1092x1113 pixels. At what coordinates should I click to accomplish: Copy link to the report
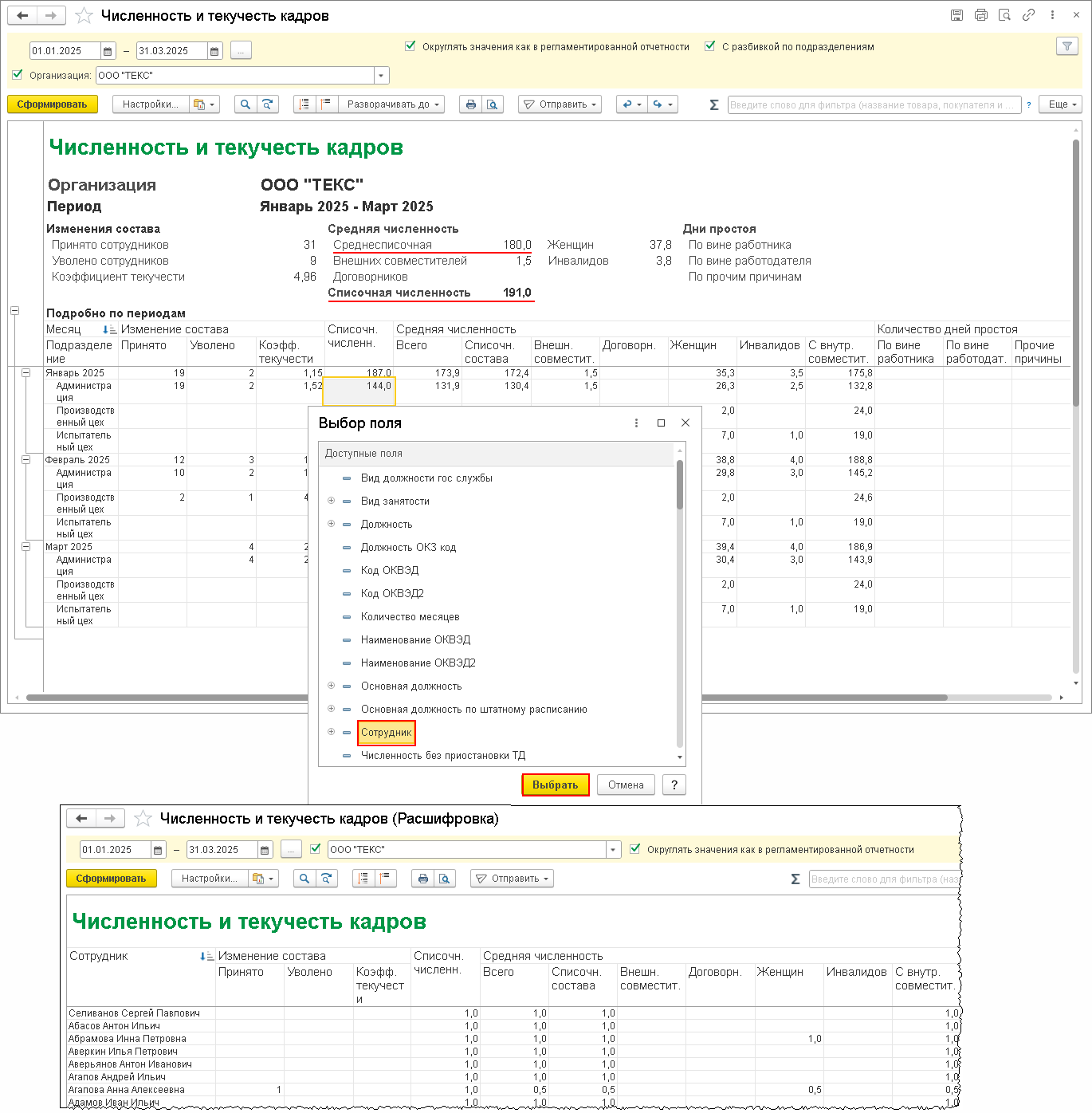(1029, 15)
